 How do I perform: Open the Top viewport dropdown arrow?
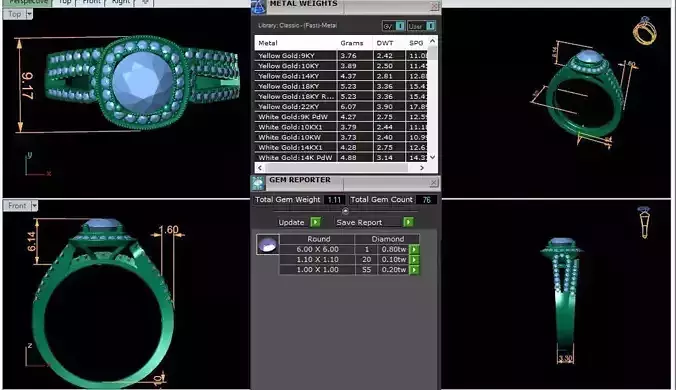29,14
